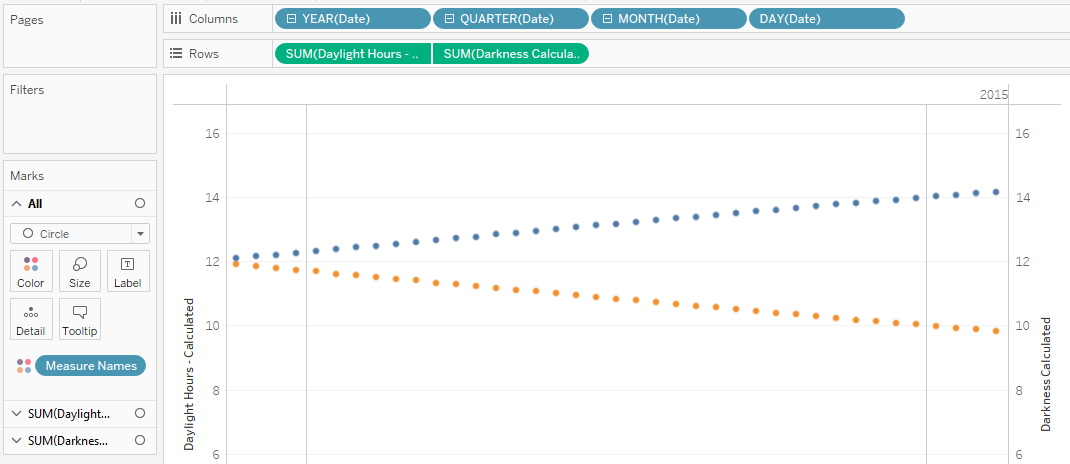
Task: Select the Measure Names pill
Action: (x=91, y=366)
